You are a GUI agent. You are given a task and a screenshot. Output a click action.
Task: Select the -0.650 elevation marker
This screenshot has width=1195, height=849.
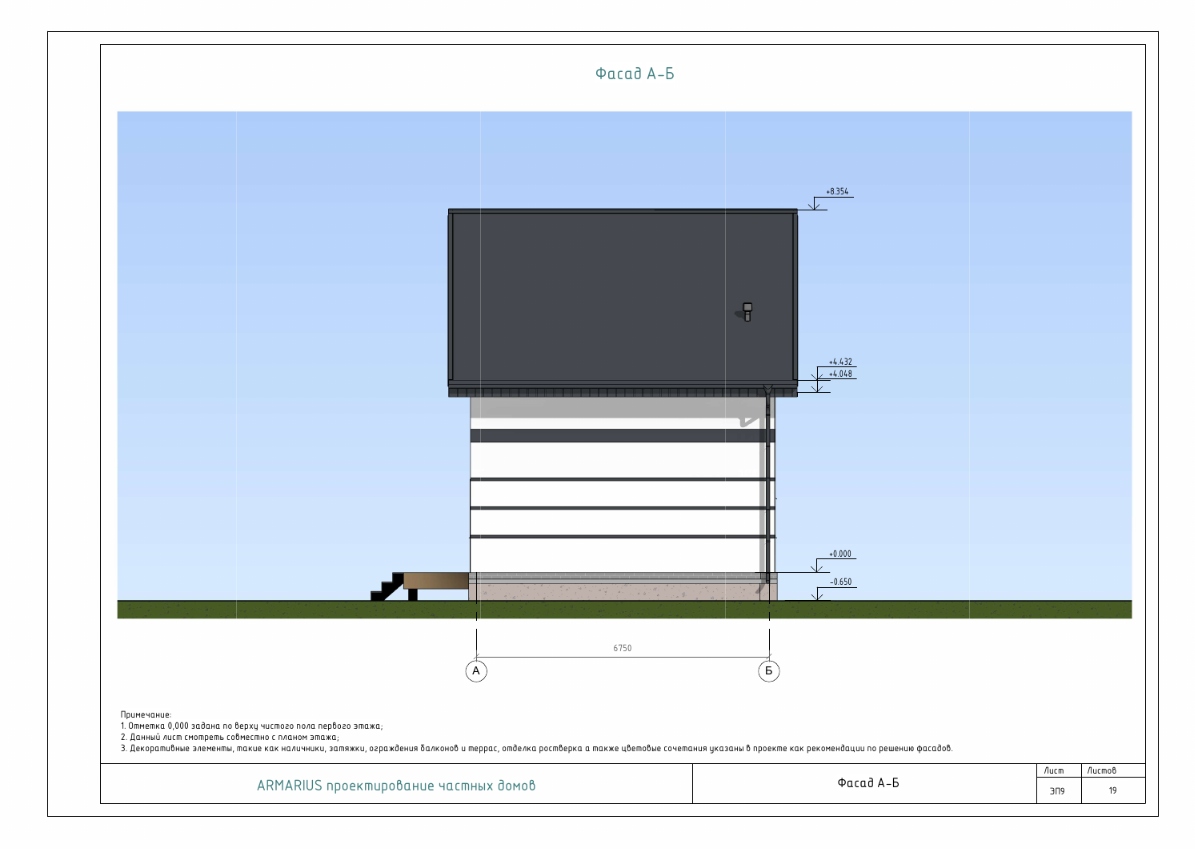click(842, 582)
